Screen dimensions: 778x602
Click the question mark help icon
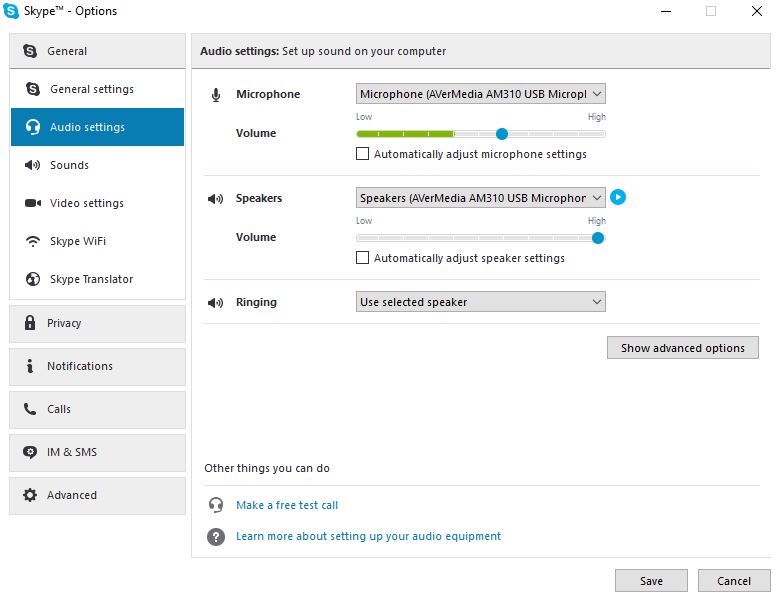pos(216,536)
